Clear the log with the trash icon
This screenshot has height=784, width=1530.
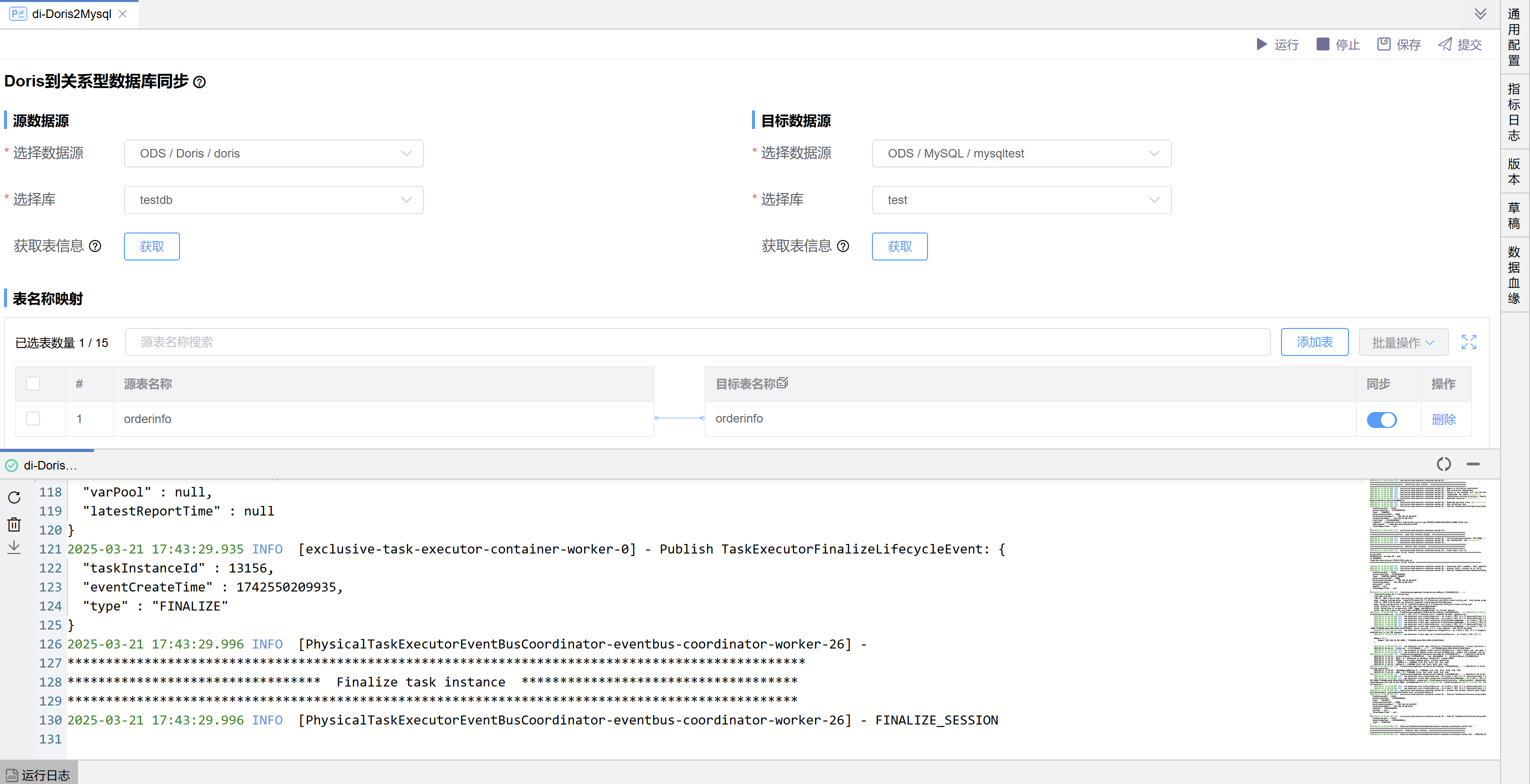pos(14,524)
